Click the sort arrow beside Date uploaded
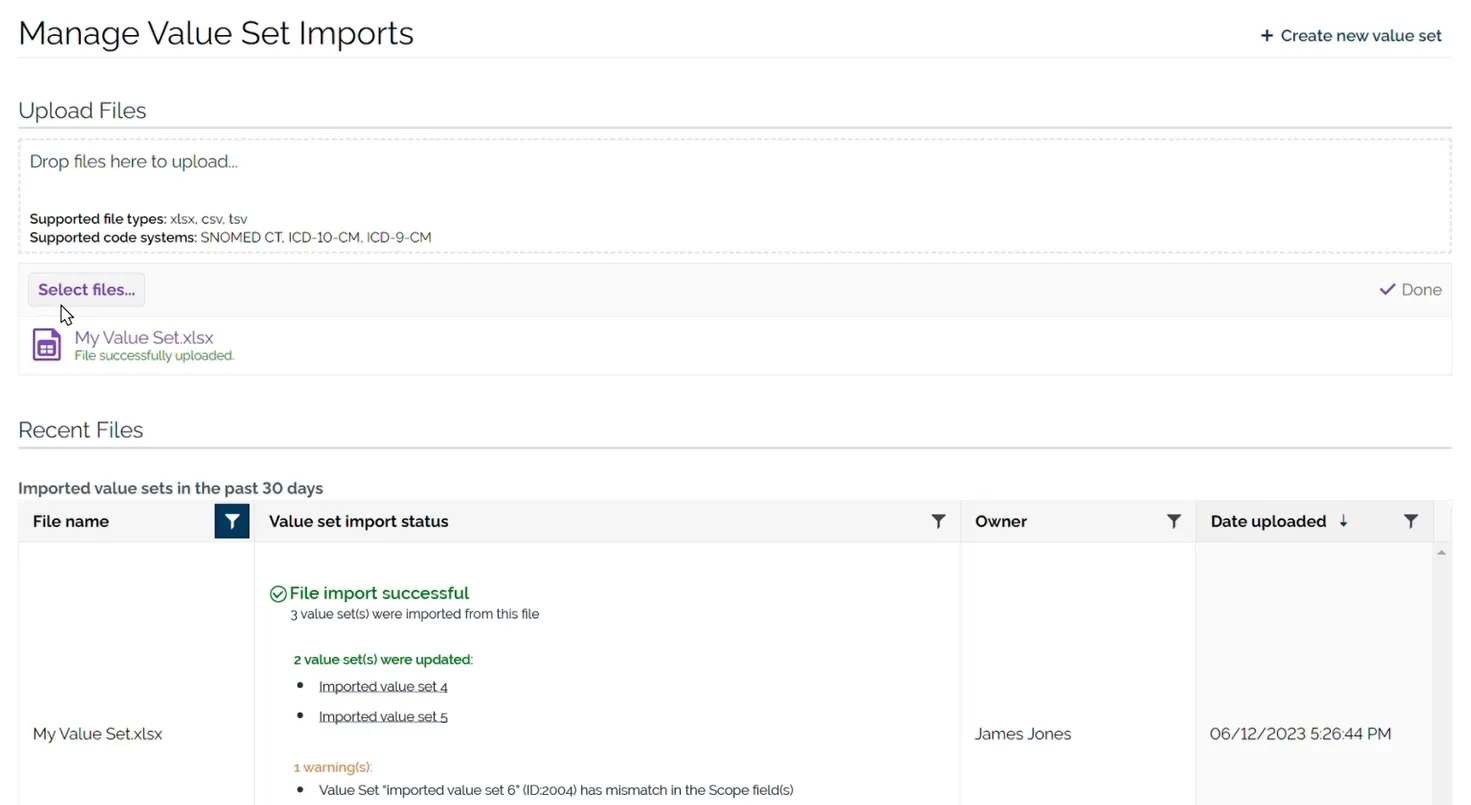 click(1343, 521)
